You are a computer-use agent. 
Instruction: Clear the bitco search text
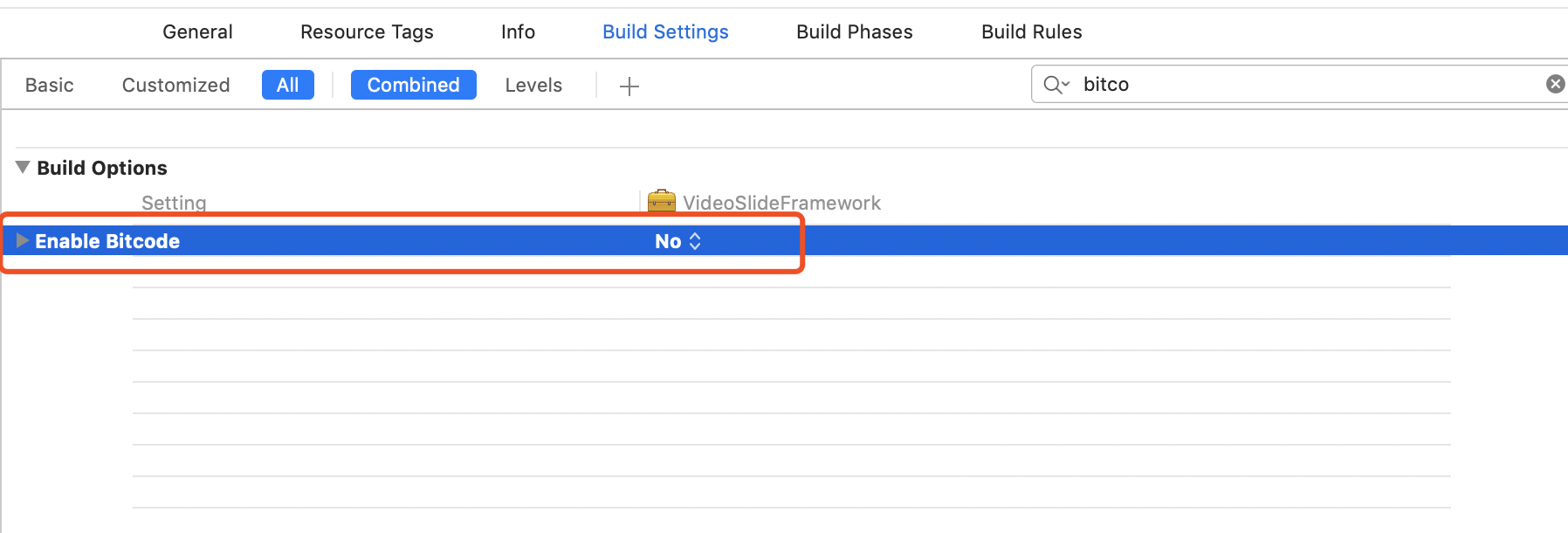coord(1555,84)
